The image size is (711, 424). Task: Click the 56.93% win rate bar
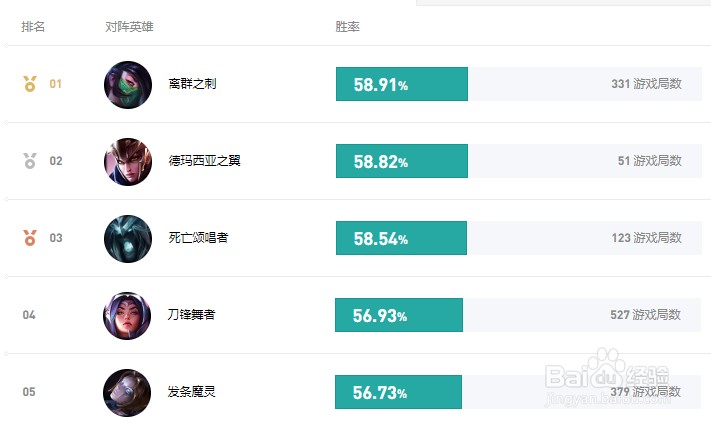399,315
